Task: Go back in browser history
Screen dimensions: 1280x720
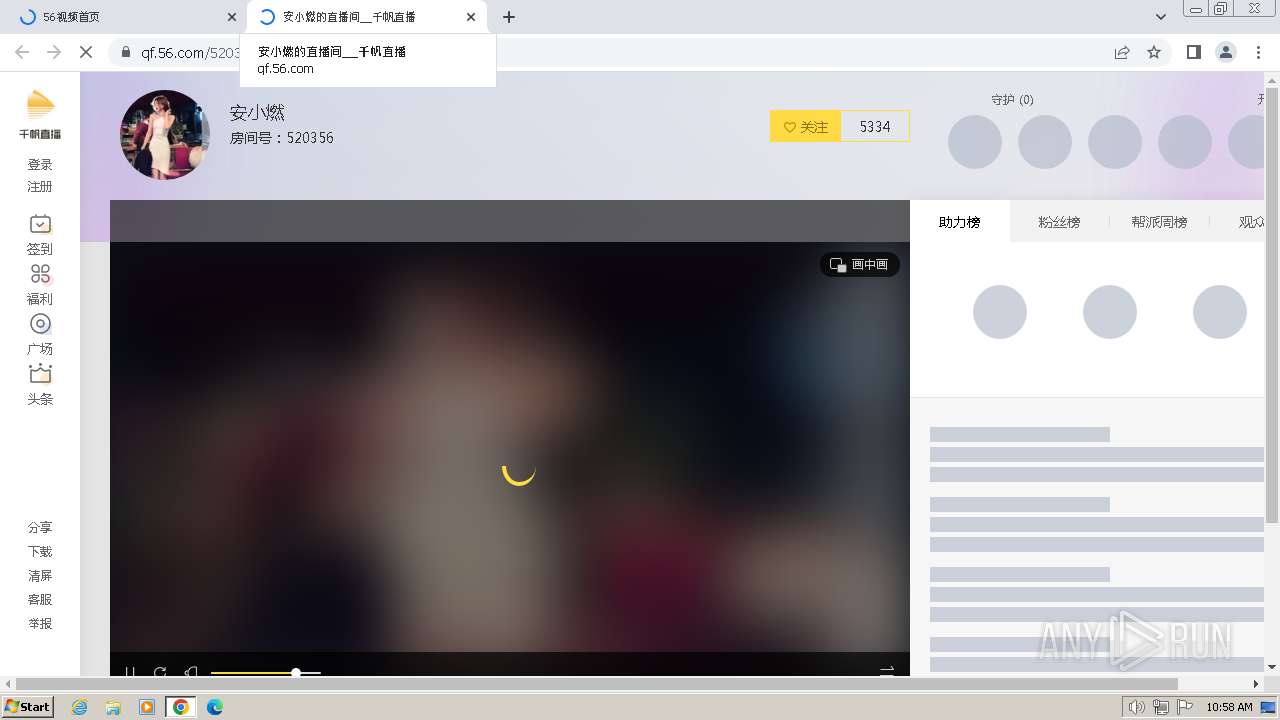Action: 22,52
